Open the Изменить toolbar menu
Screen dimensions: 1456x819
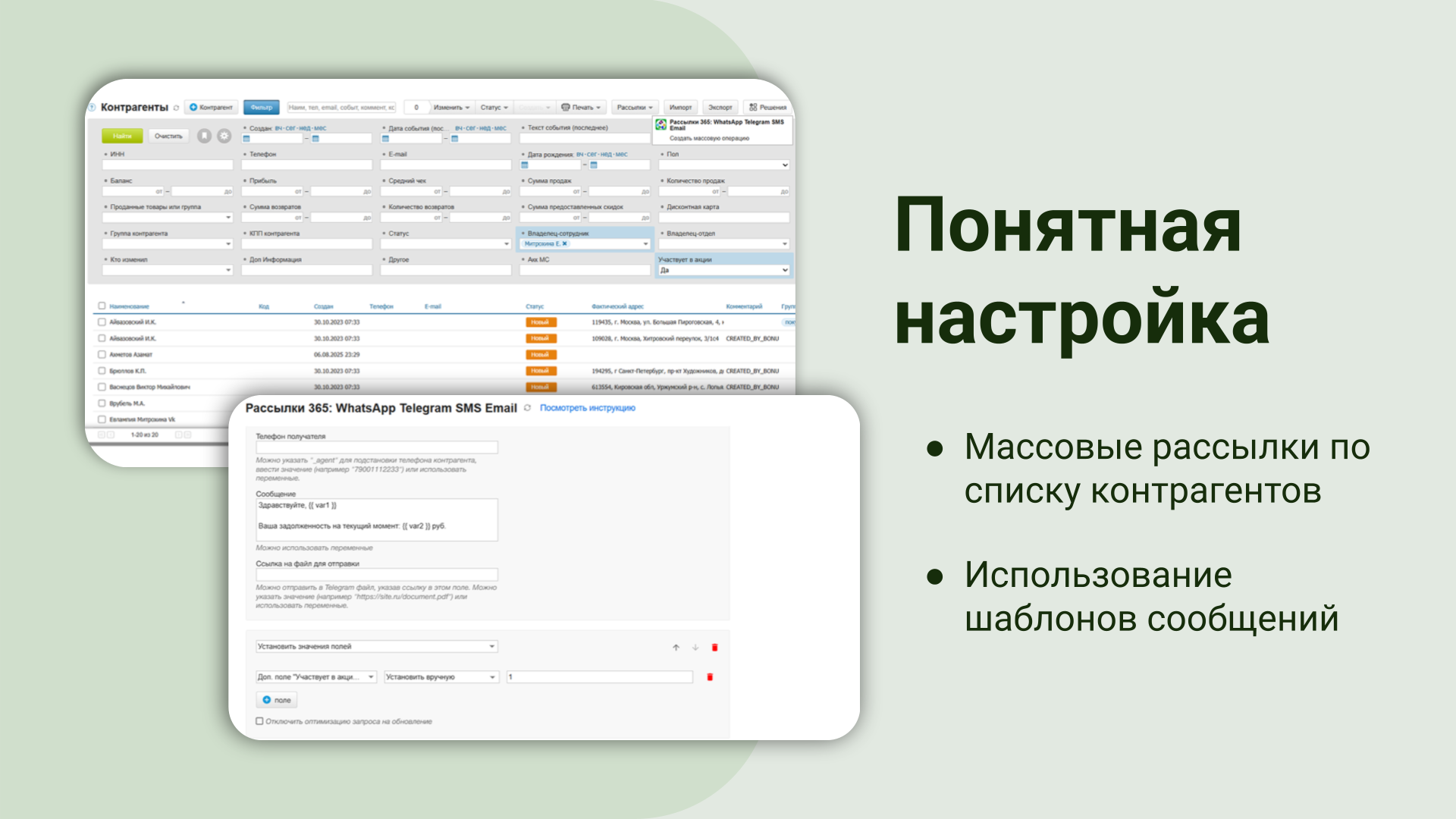(x=452, y=108)
